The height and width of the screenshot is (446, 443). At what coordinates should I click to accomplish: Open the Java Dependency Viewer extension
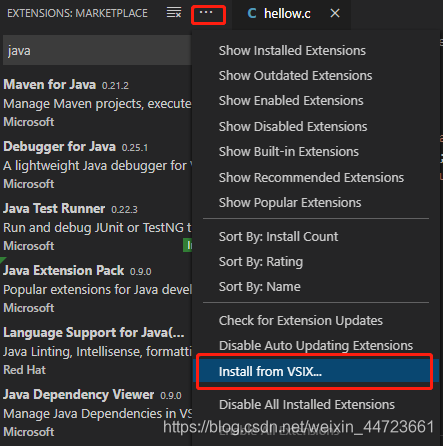79,395
